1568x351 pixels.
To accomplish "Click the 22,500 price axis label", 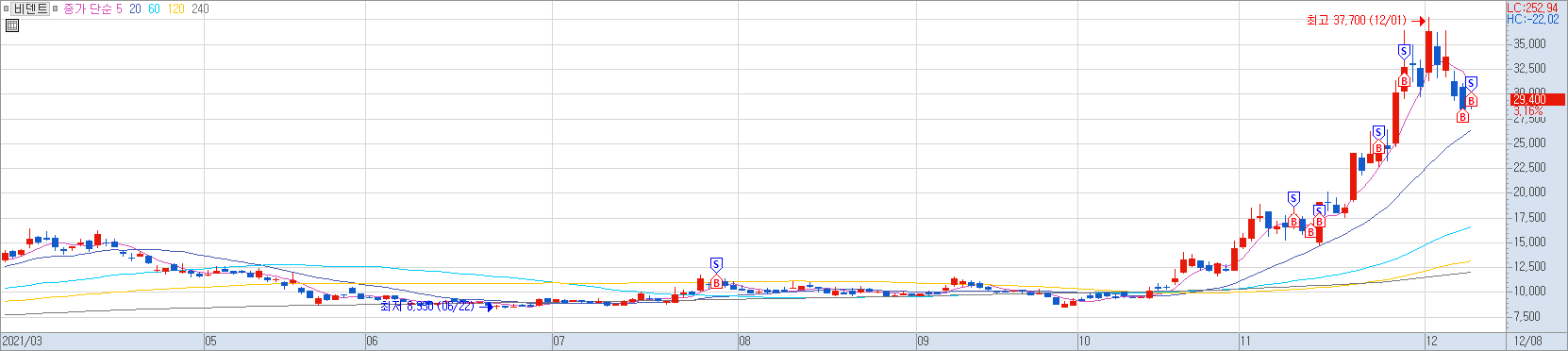I will pyautogui.click(x=1528, y=167).
